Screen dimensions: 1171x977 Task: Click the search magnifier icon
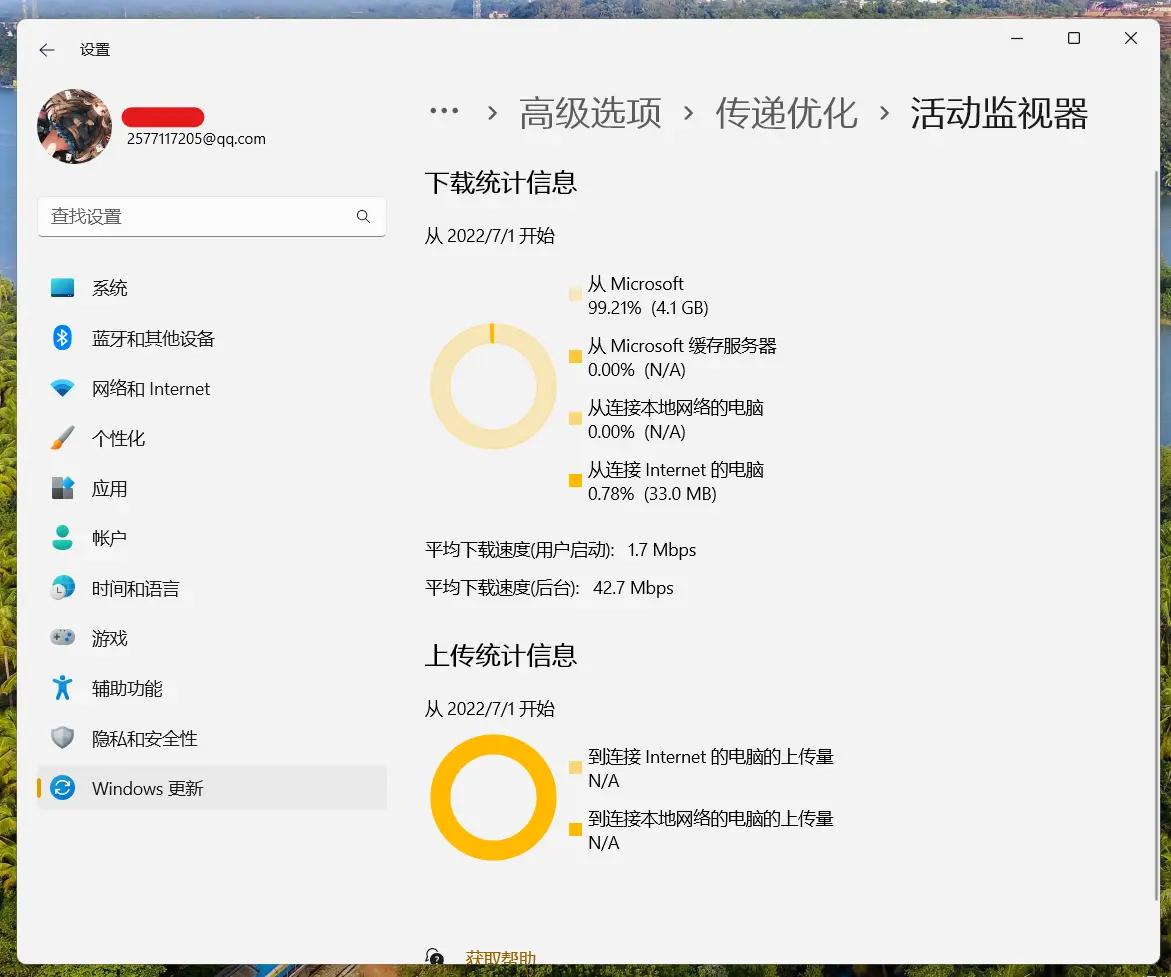(363, 217)
